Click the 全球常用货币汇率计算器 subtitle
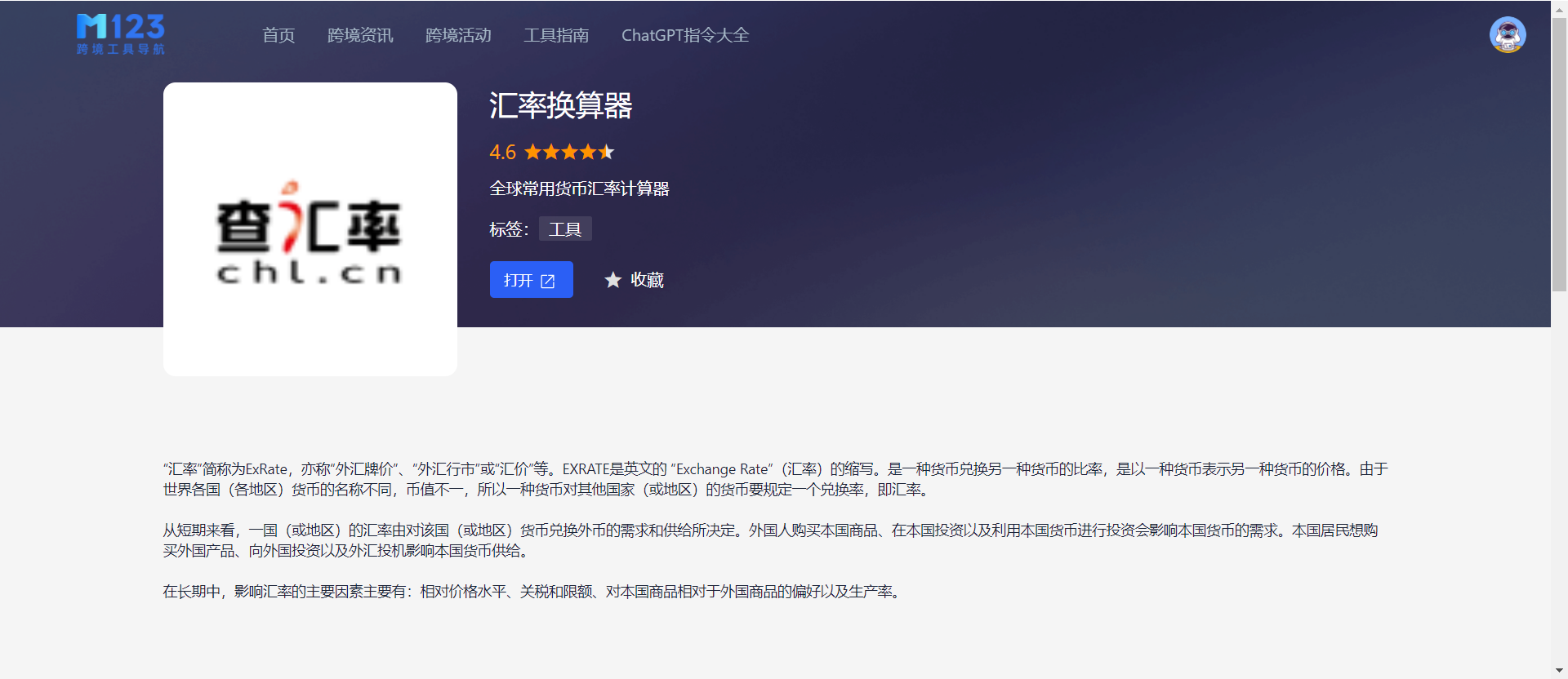This screenshot has height=679, width=1568. point(580,189)
